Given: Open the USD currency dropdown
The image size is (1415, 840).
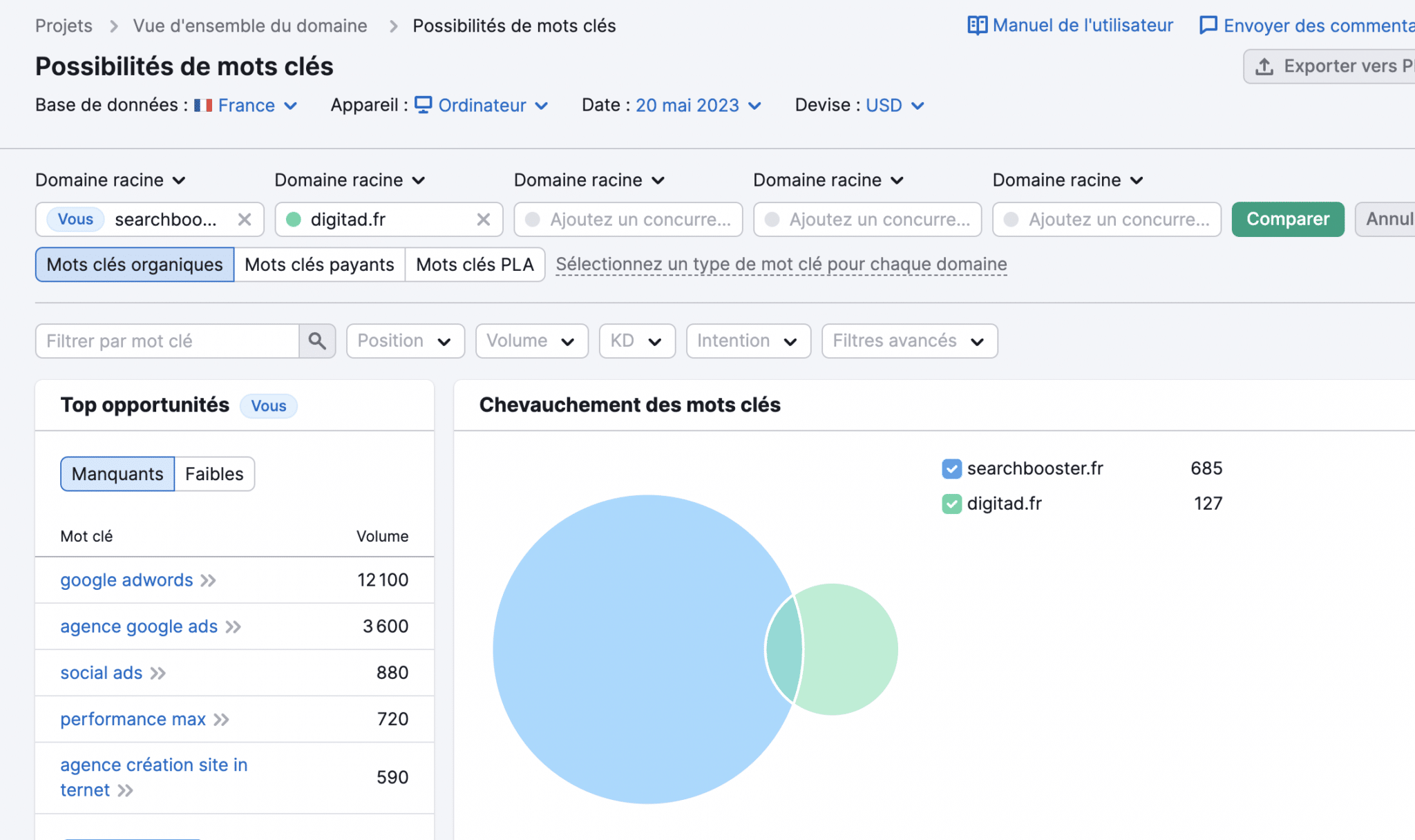Looking at the screenshot, I should click(x=895, y=105).
